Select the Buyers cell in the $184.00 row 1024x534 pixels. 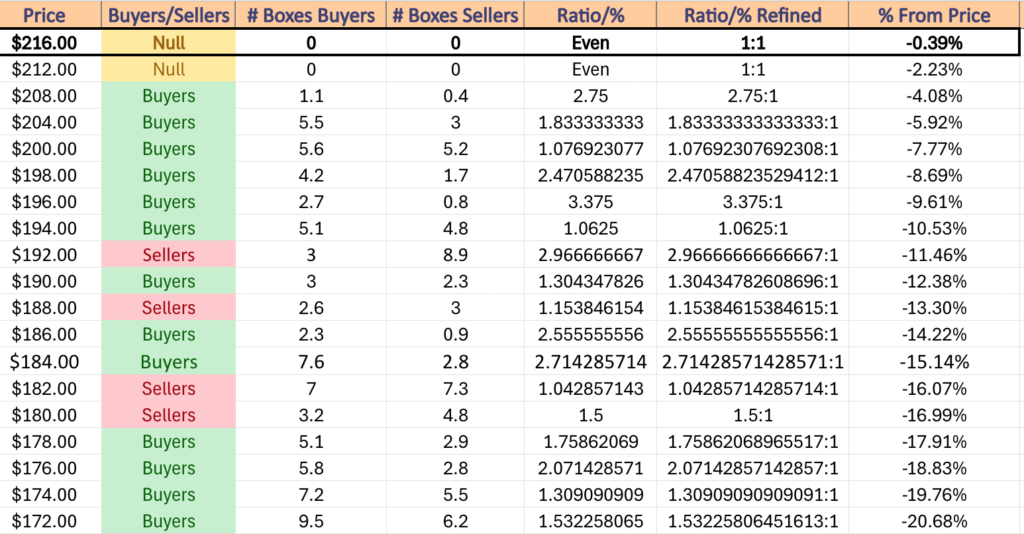pyautogui.click(x=168, y=362)
